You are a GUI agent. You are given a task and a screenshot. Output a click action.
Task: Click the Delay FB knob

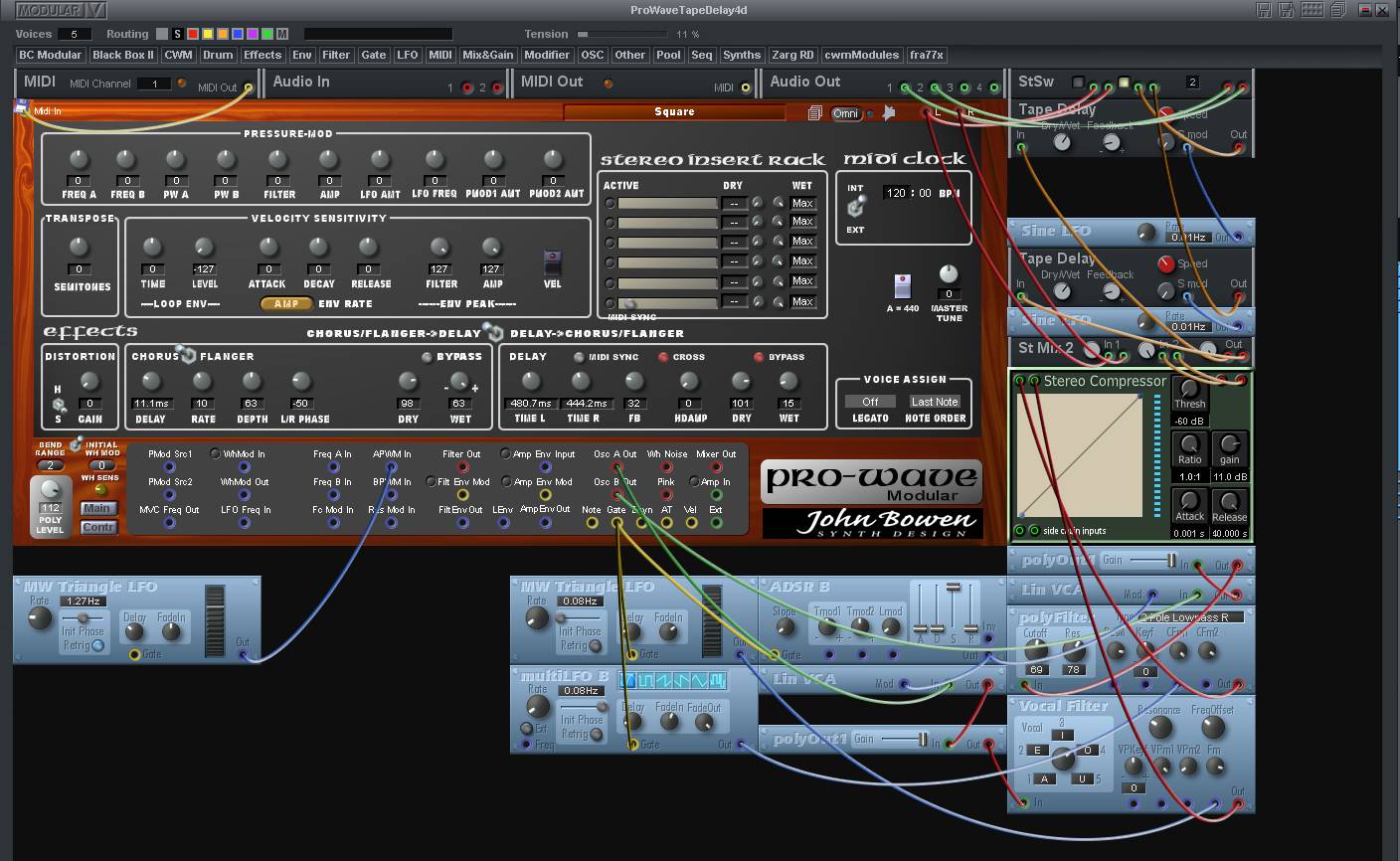pyautogui.click(x=632, y=381)
